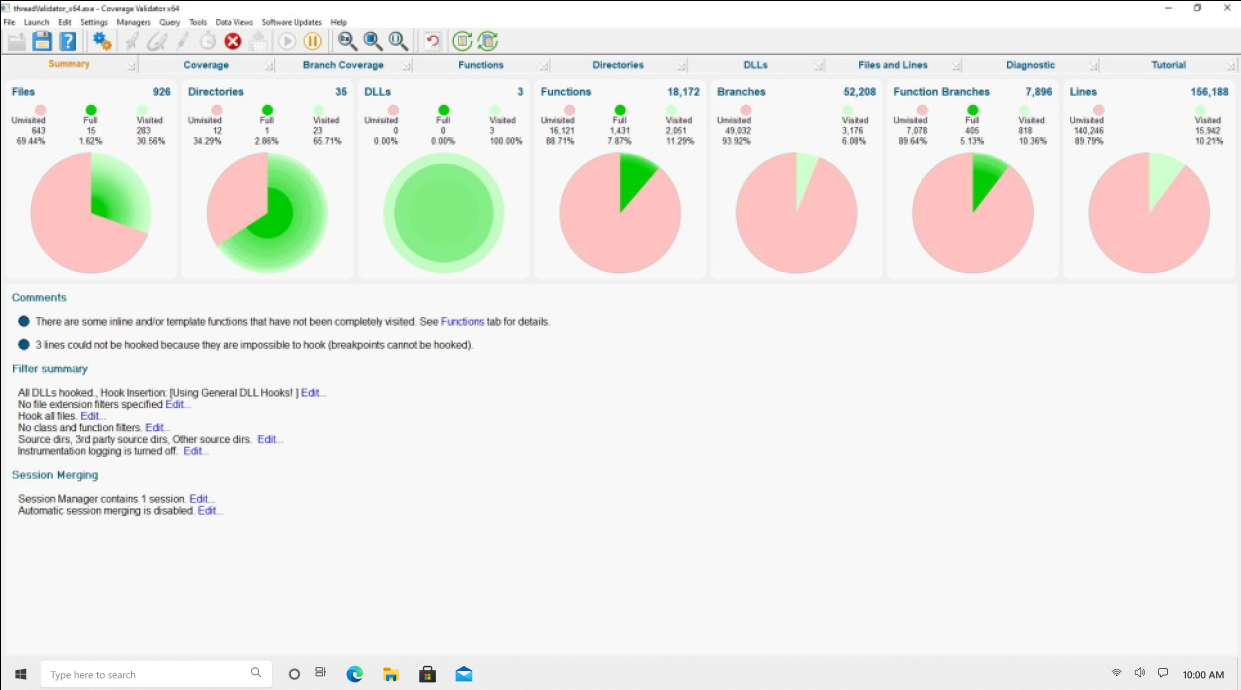This screenshot has width=1241, height=690.
Task: Click the green circular refresh icon
Action: [x=462, y=41]
